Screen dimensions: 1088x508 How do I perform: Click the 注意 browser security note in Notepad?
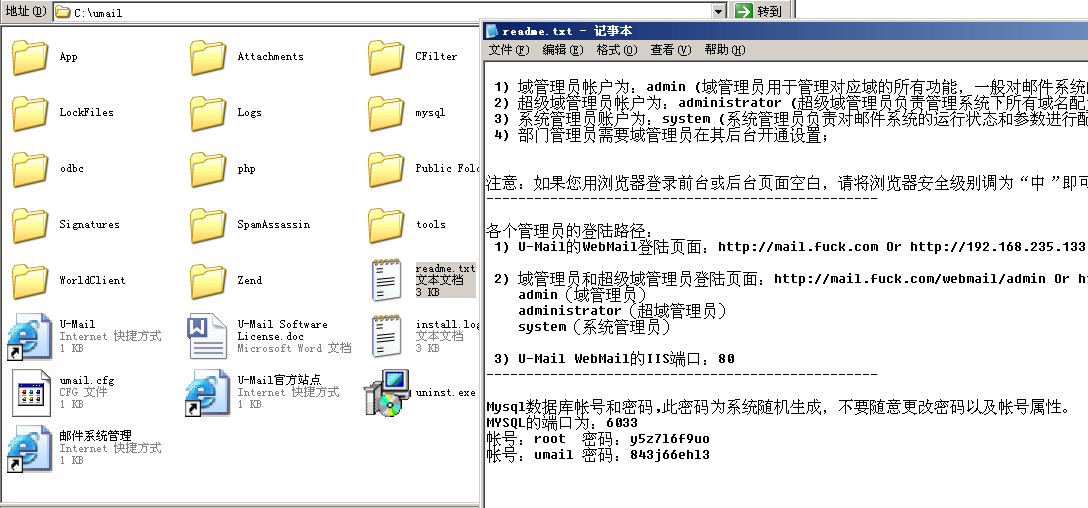point(787,183)
